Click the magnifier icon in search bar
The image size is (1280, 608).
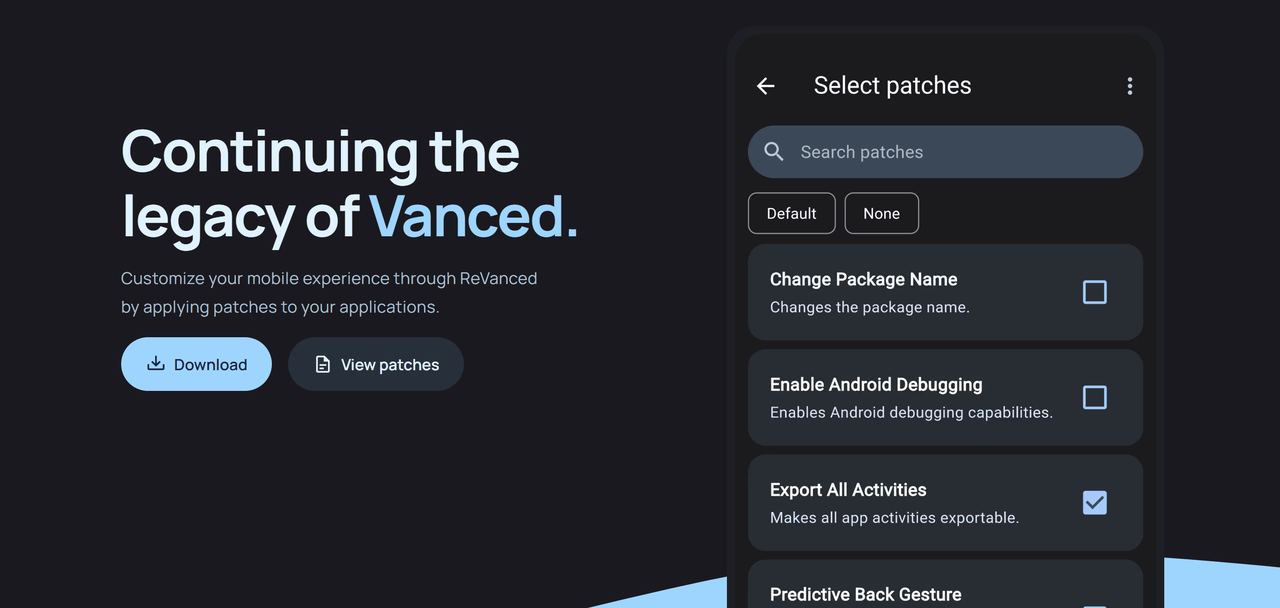coord(774,152)
